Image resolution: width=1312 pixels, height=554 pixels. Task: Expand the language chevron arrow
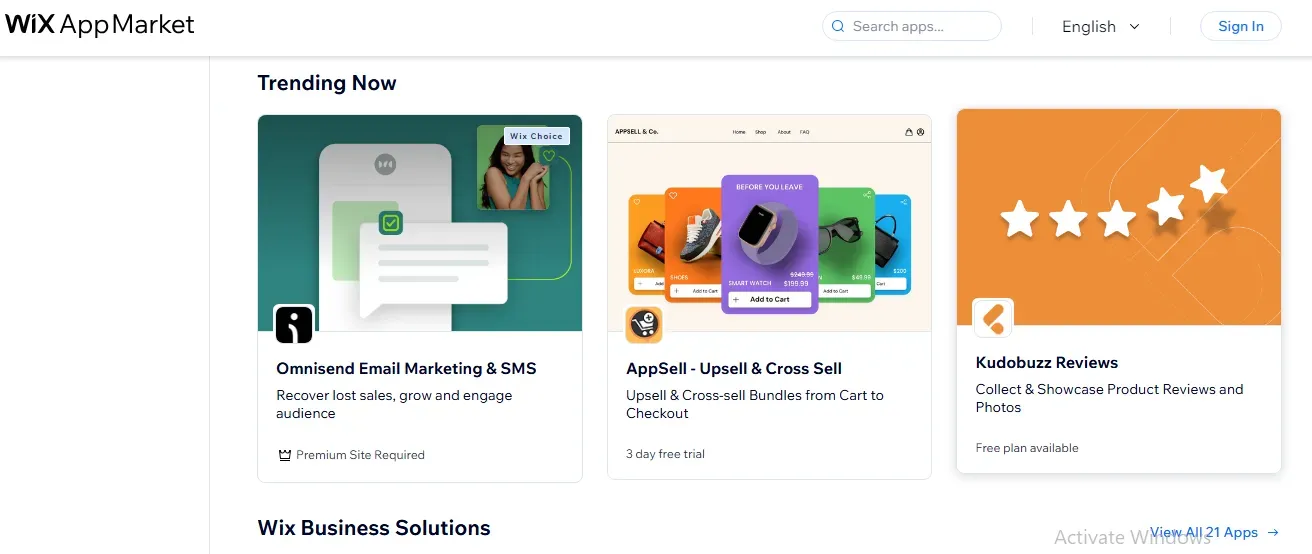[1134, 27]
